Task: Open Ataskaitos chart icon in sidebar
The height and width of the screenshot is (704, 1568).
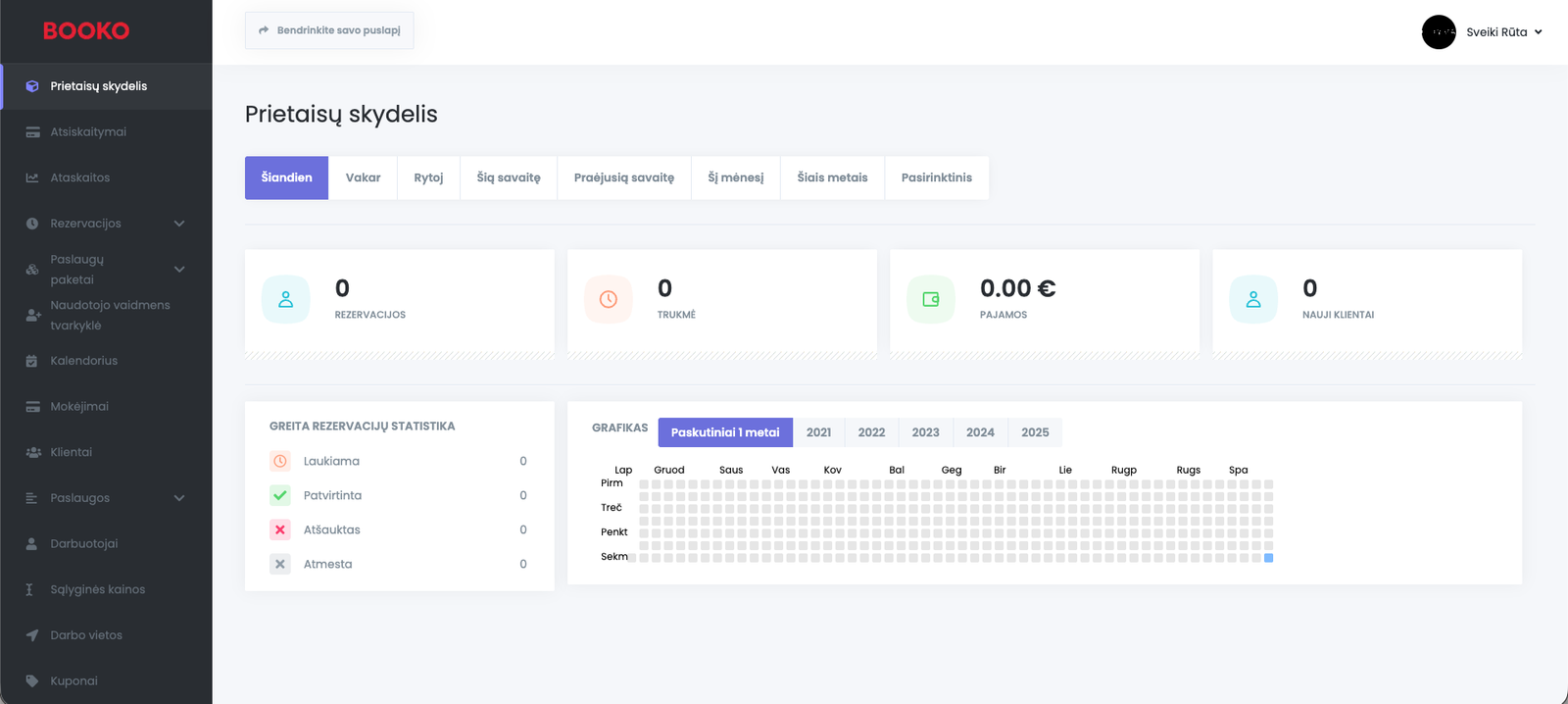Action: pos(32,177)
